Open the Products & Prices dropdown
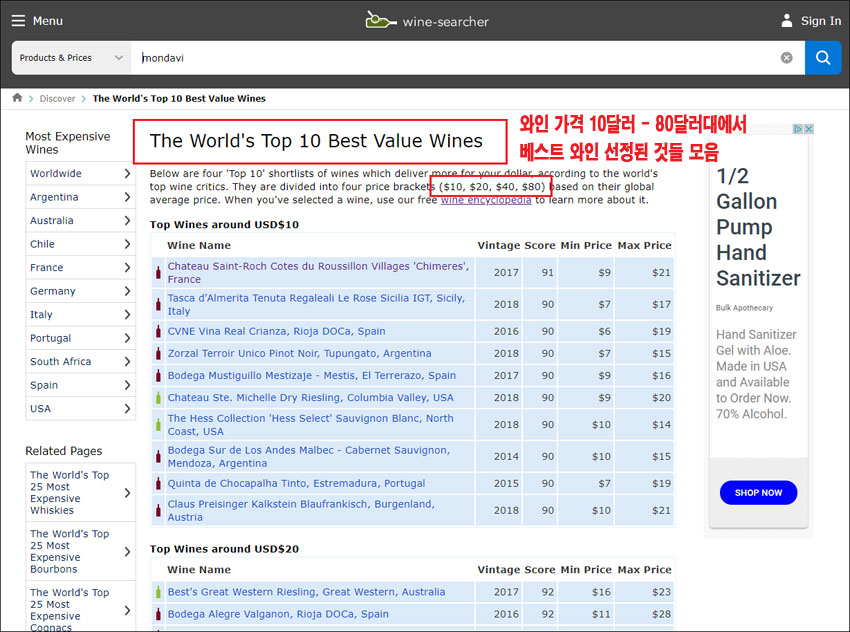This screenshot has height=632, width=850. point(71,57)
